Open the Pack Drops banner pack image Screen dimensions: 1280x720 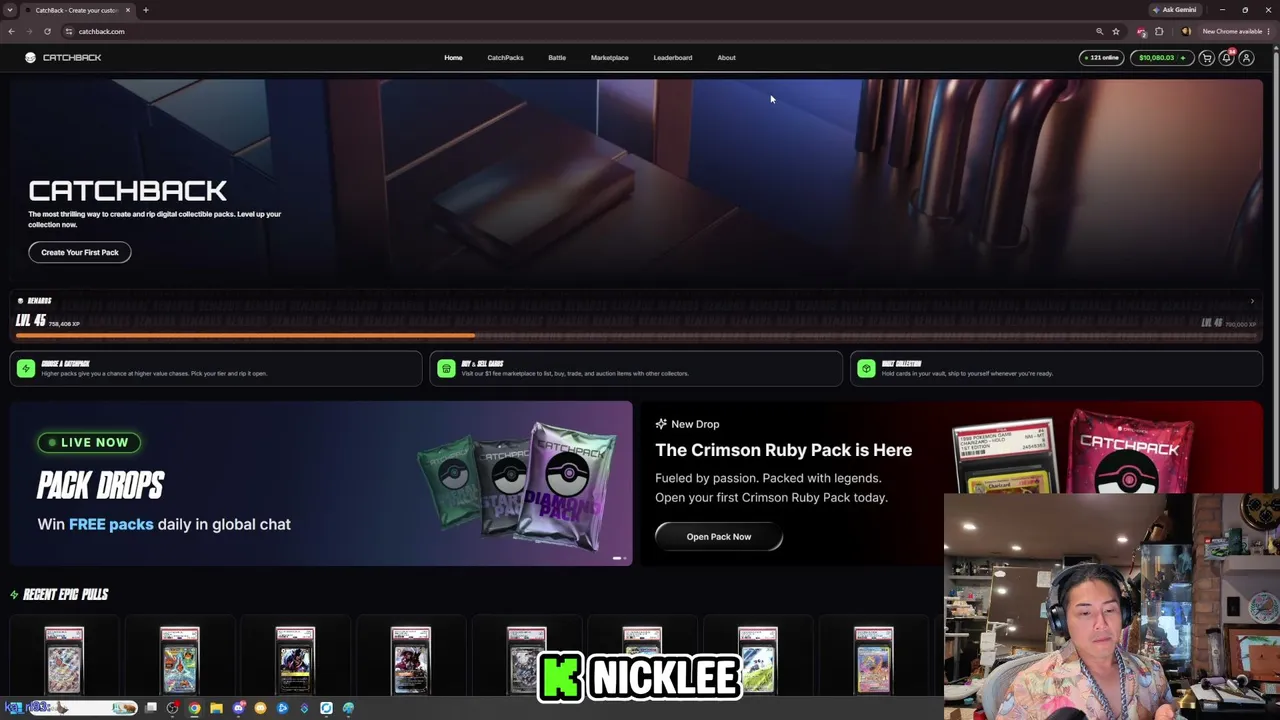tap(518, 486)
